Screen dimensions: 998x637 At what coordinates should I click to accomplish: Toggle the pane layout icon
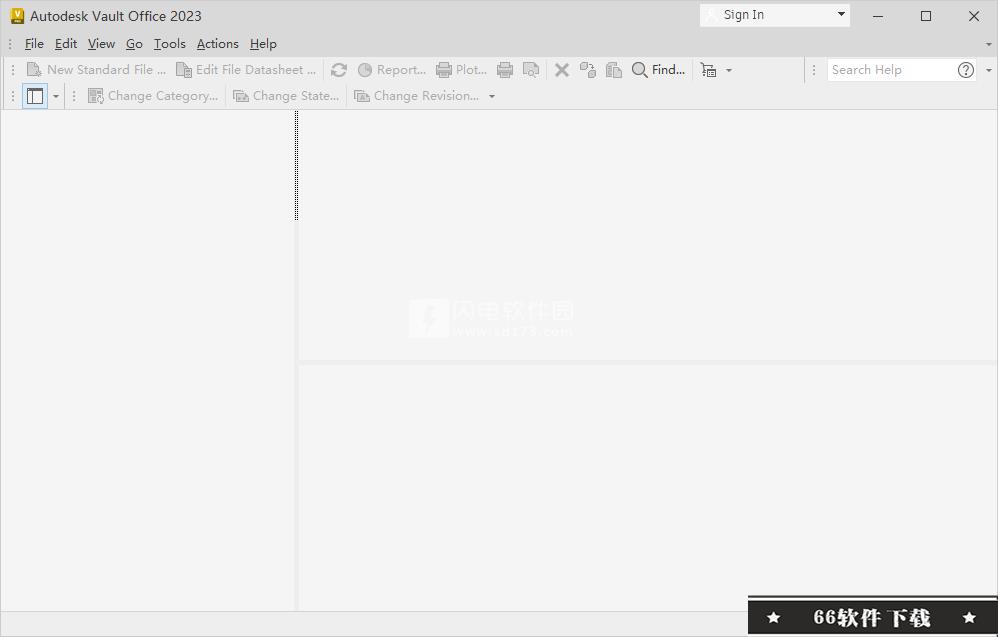click(x=35, y=96)
